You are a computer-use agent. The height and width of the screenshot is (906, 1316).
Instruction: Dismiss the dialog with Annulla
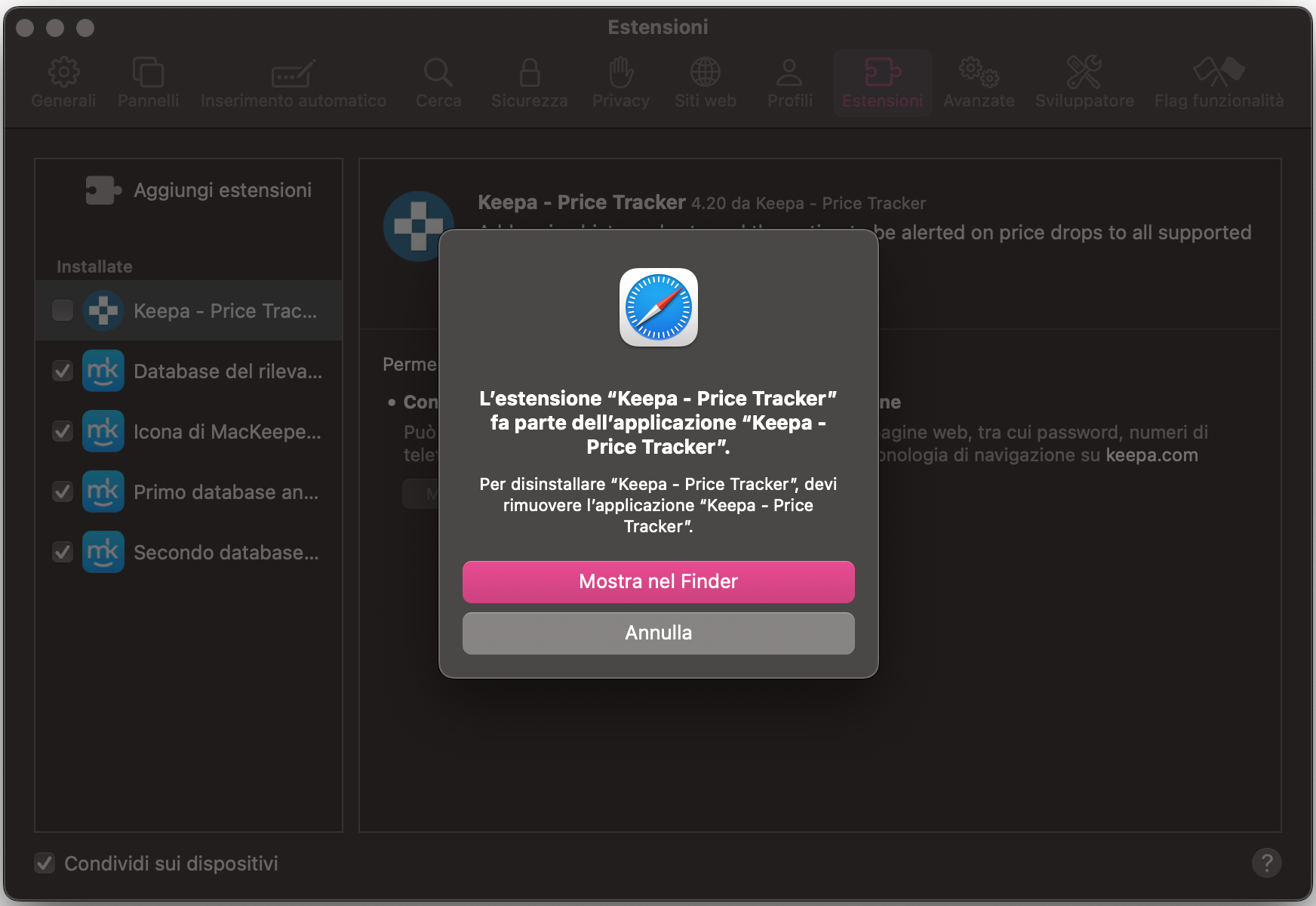pos(658,633)
